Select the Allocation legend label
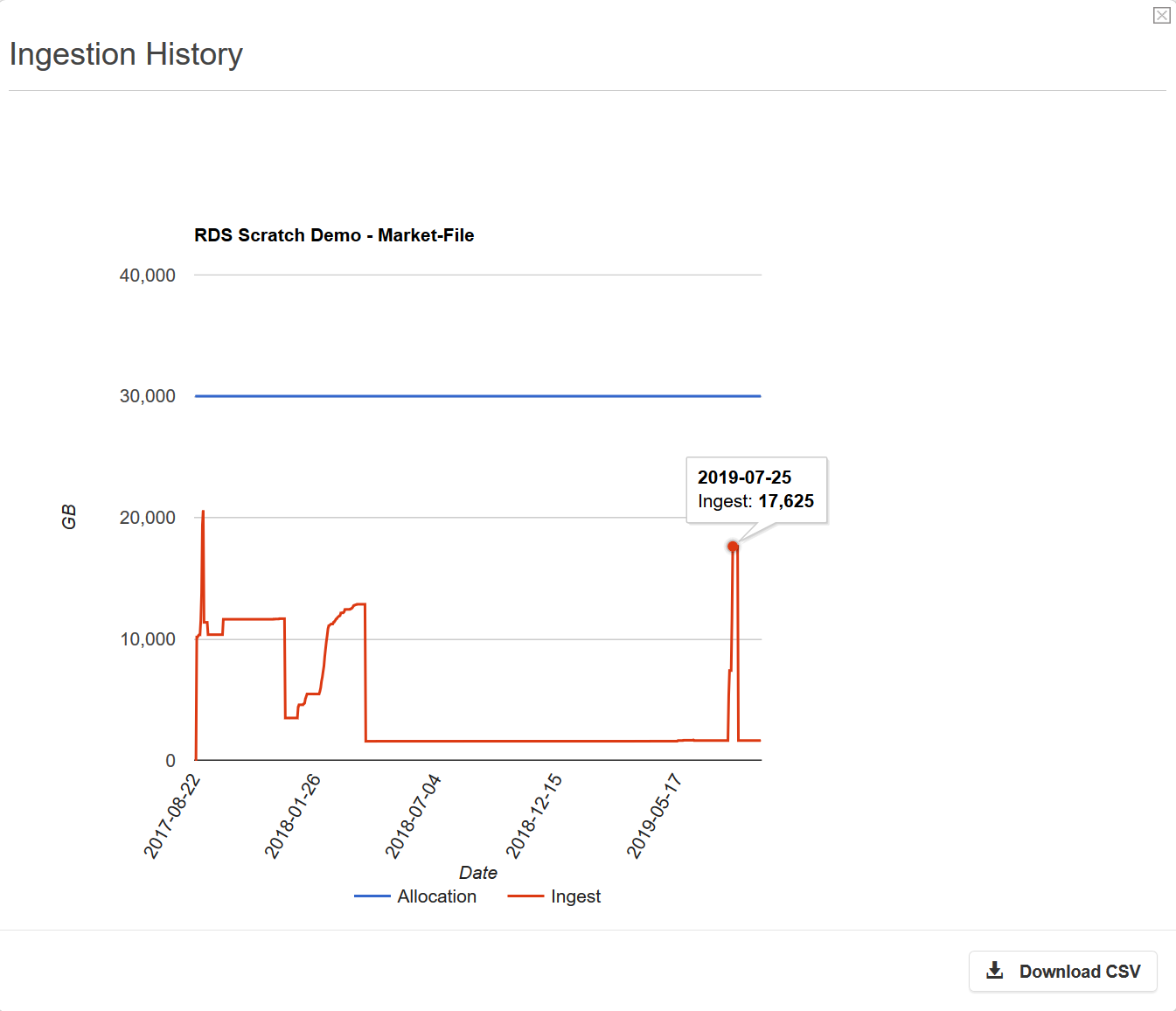This screenshot has width=1176, height=1011. coord(436,896)
